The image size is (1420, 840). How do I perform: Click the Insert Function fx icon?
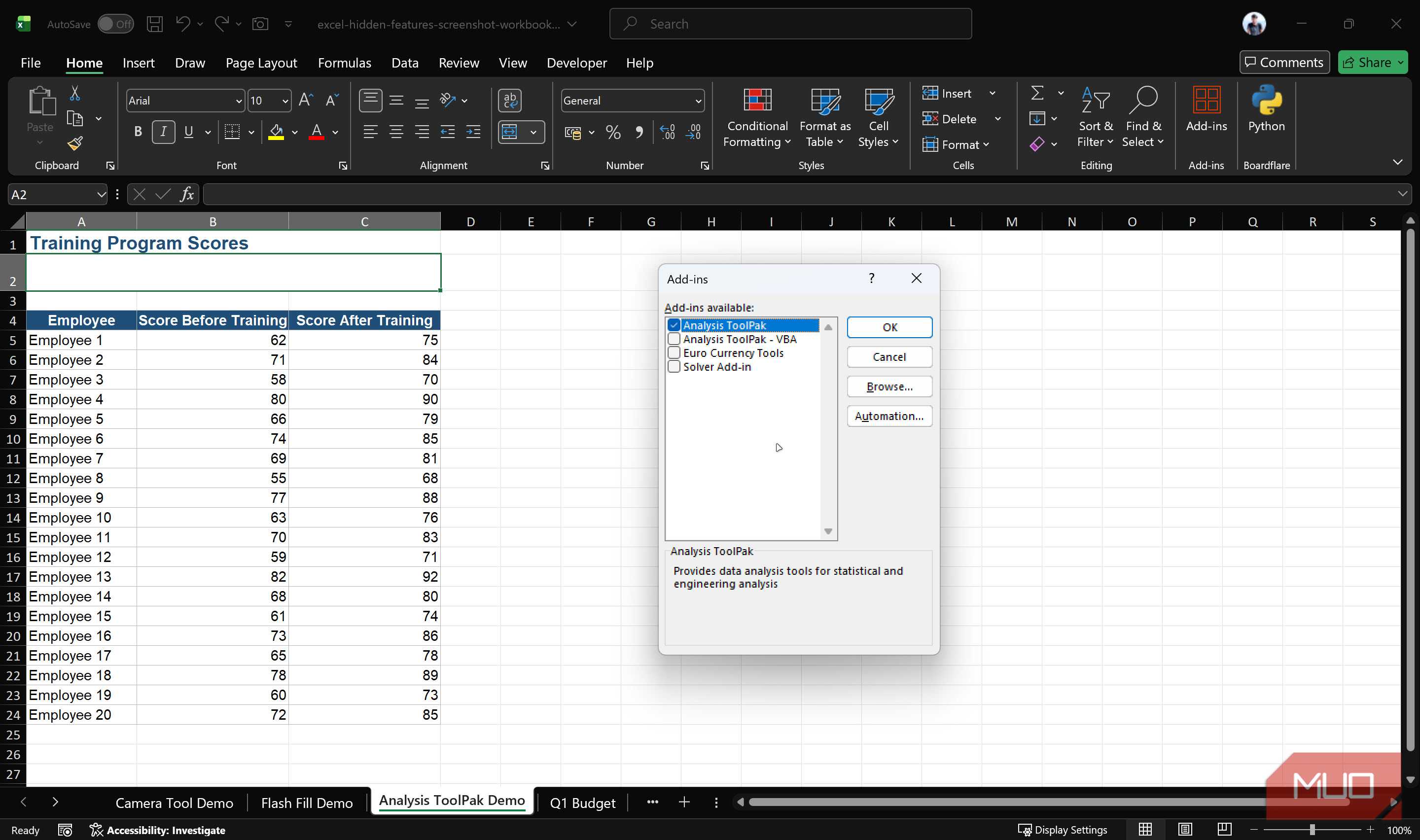(187, 194)
